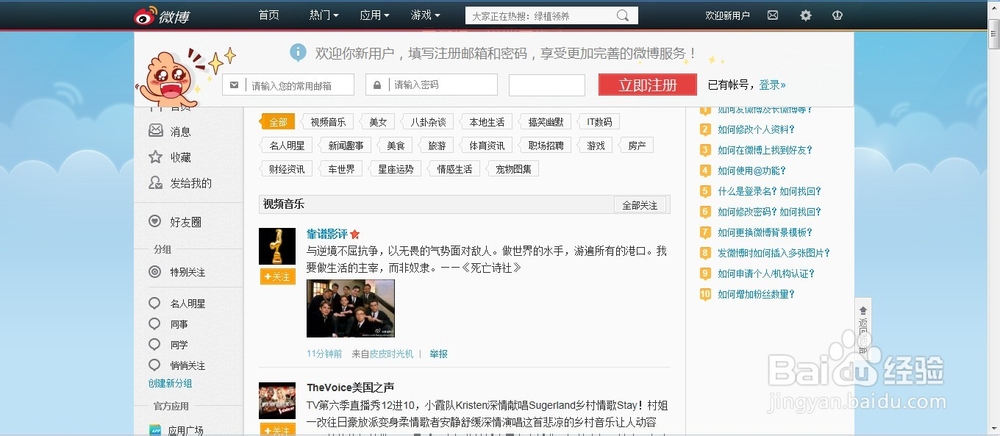Select the 房产 category tag
This screenshot has height=436, width=1000.
[x=636, y=145]
